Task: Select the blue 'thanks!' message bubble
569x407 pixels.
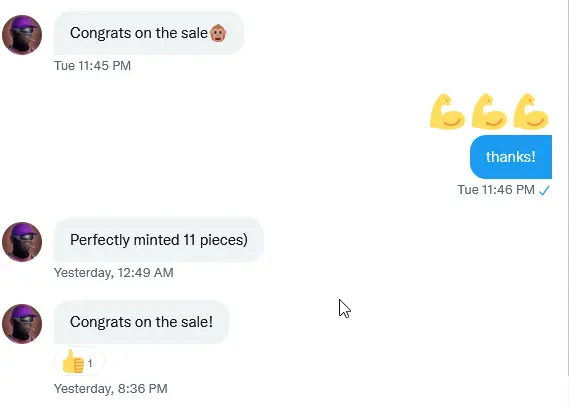Action: pyautogui.click(x=511, y=157)
